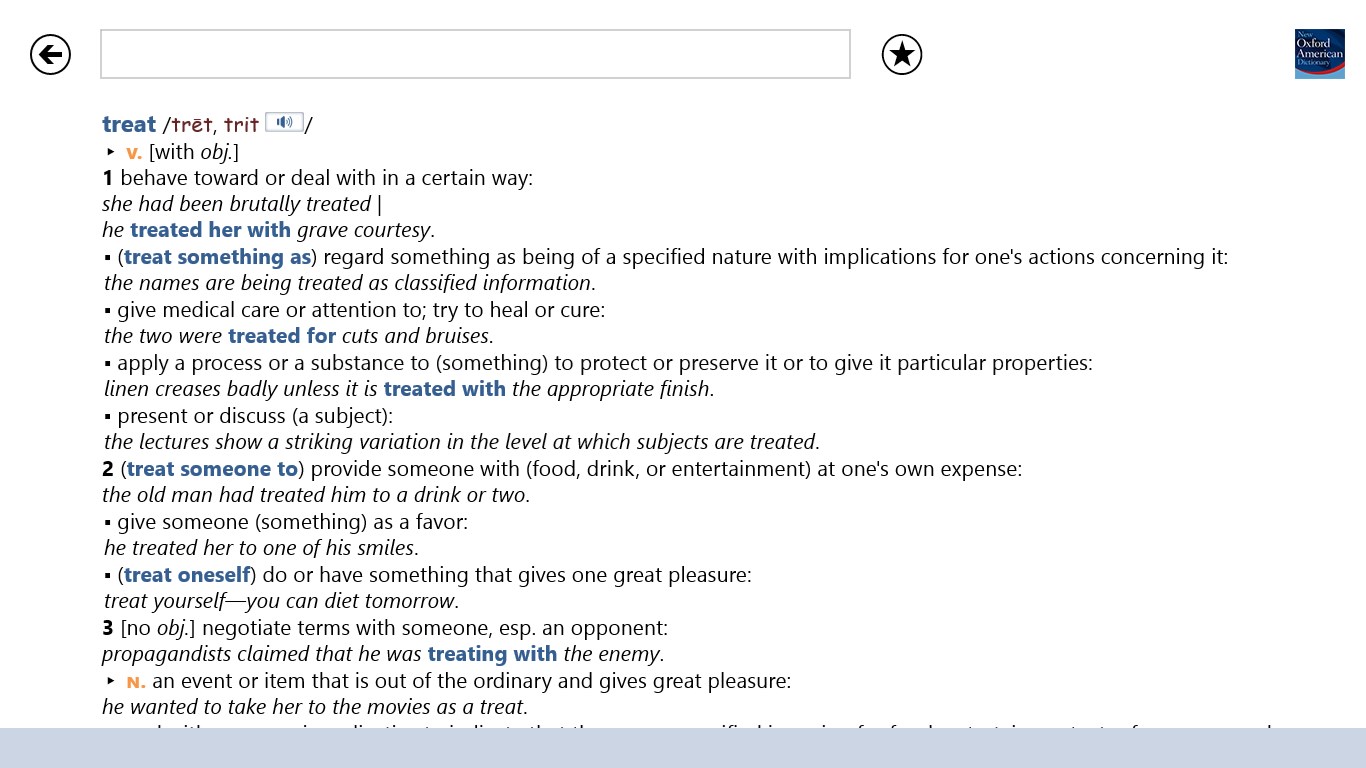Open the 'treat someone to' phrase link
Screen dimensions: 1366x768
pyautogui.click(x=212, y=469)
